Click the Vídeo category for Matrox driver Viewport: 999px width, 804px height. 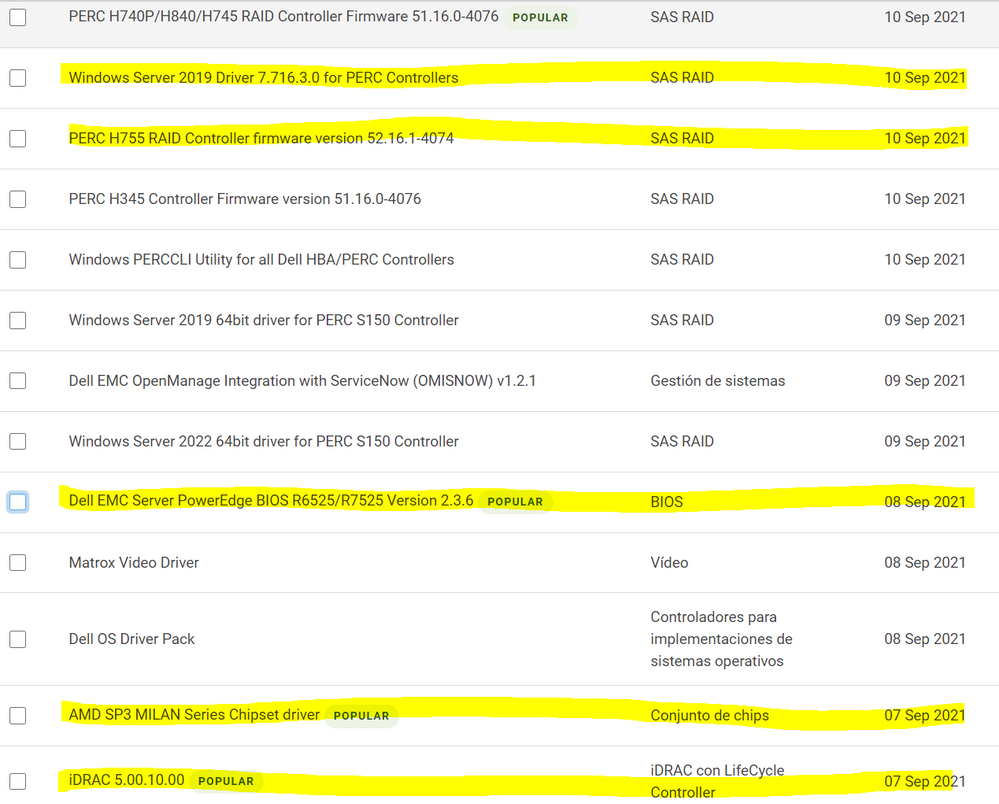click(669, 562)
